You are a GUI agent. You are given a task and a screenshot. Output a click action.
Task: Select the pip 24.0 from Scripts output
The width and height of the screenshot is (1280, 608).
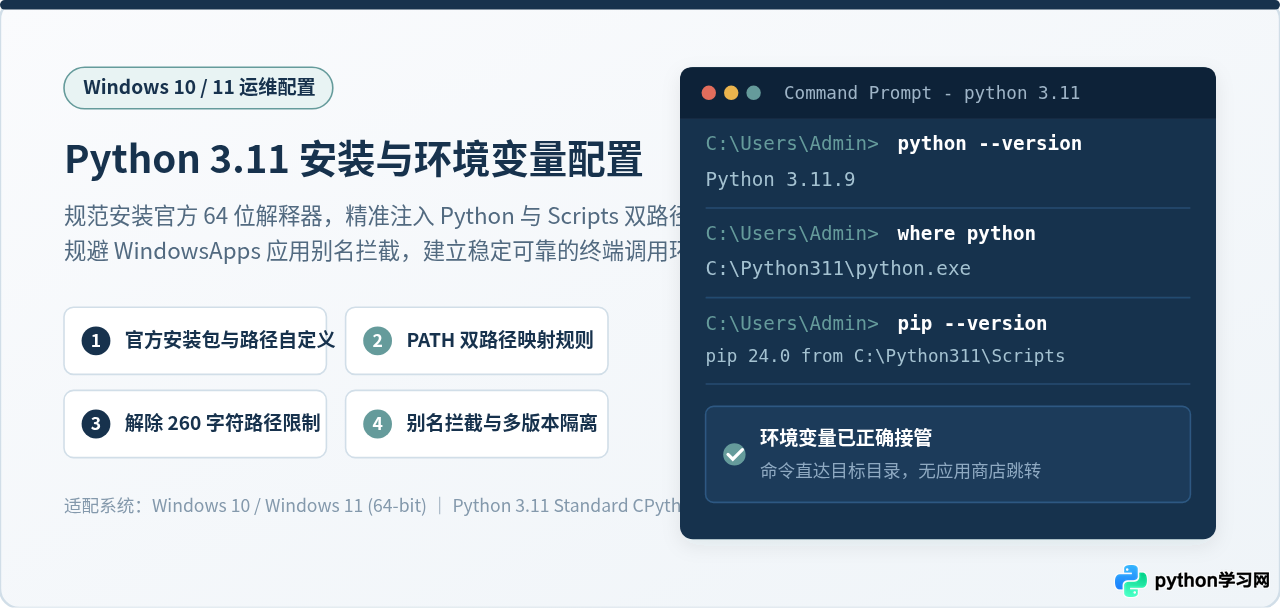coord(885,356)
